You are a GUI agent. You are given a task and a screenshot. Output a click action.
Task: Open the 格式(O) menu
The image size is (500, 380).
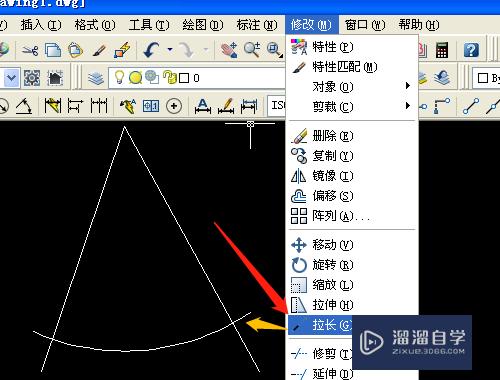click(95, 25)
